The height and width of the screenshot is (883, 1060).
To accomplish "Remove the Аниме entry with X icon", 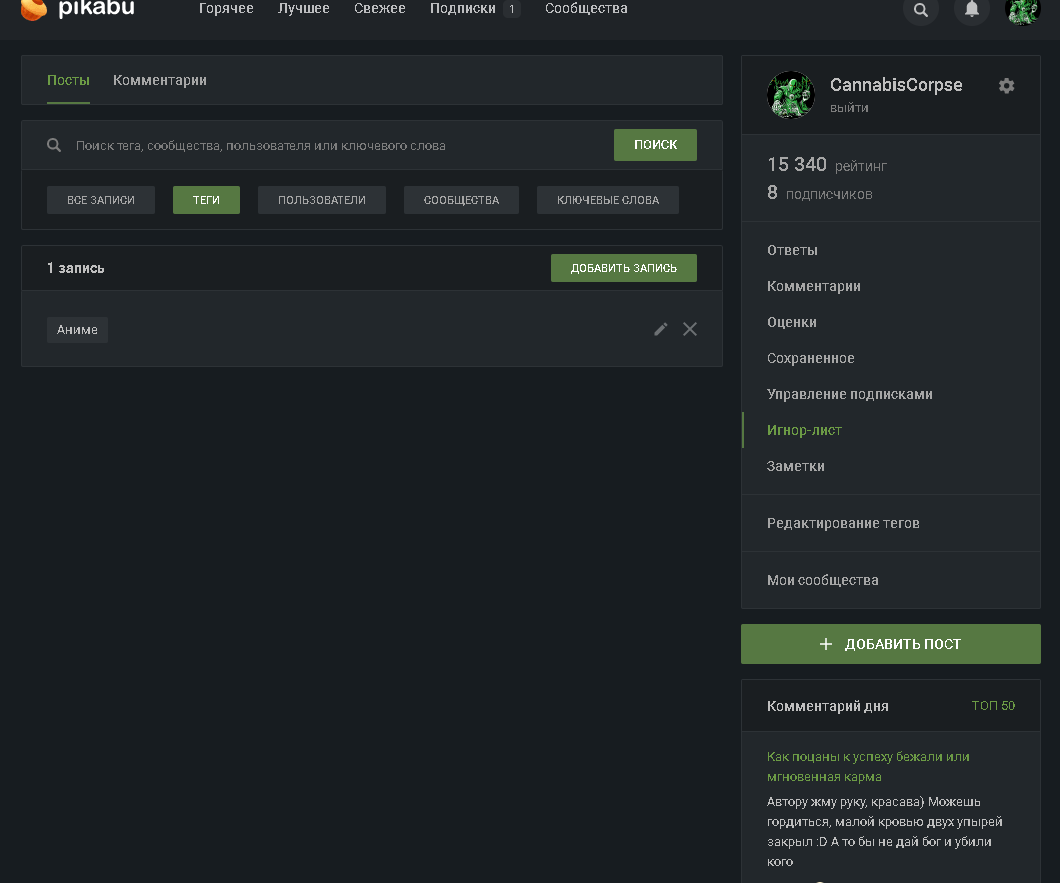I will pos(690,329).
